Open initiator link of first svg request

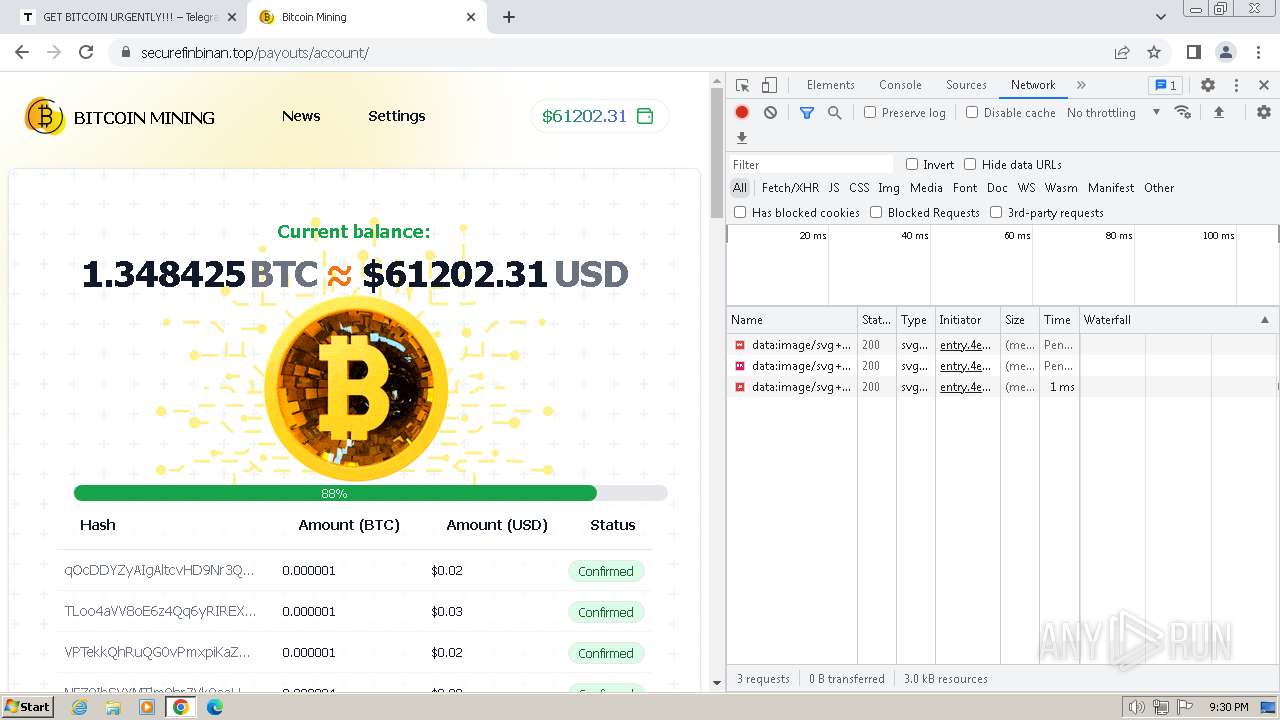pyautogui.click(x=965, y=345)
